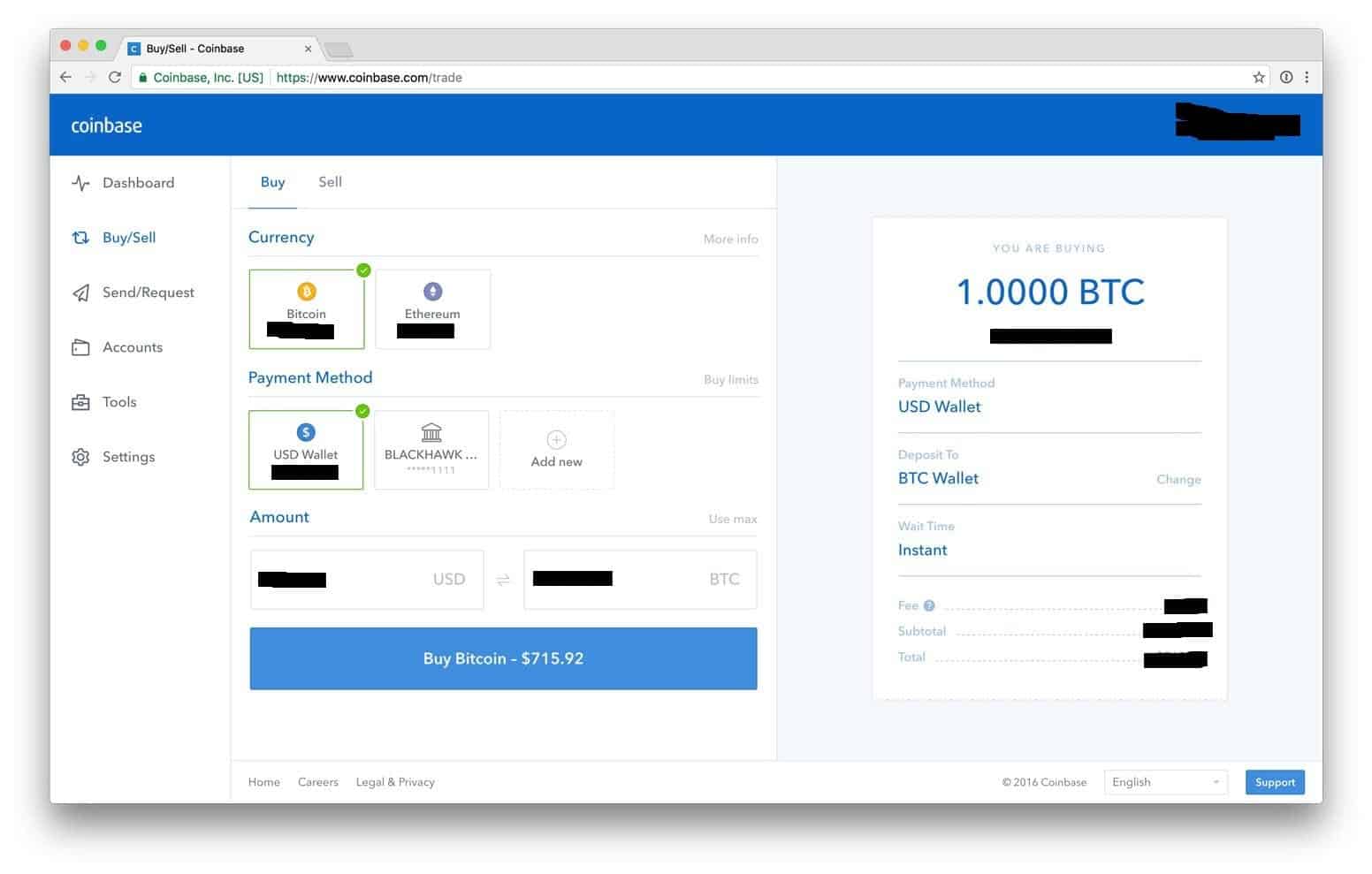Close the Buy/Sell - Coinbase tab

tap(308, 49)
